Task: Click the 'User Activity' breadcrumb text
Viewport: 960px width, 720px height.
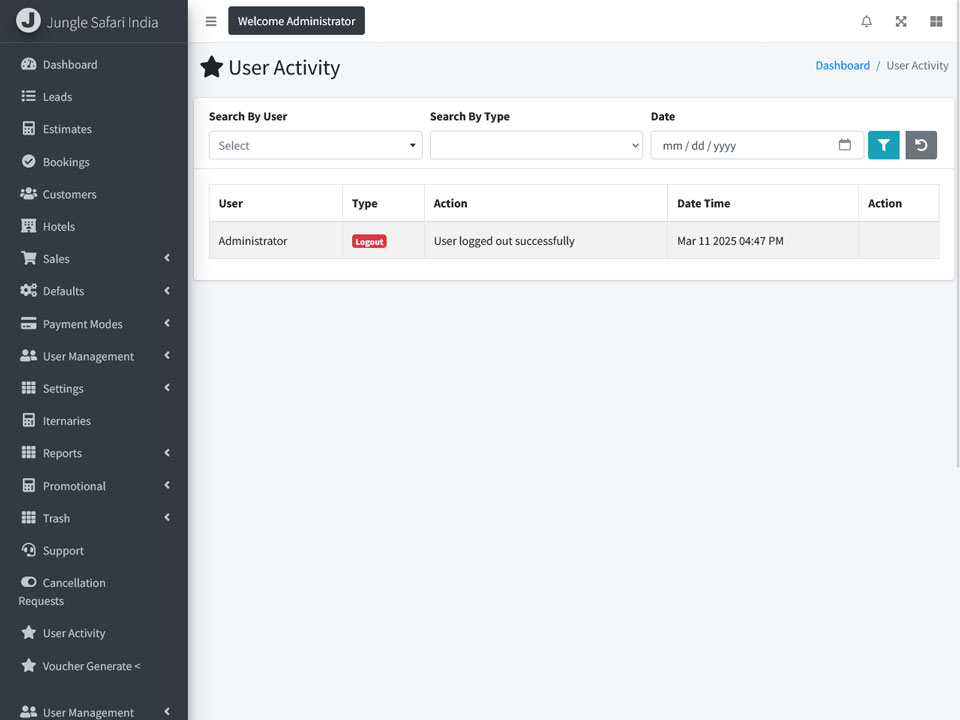Action: coord(917,66)
